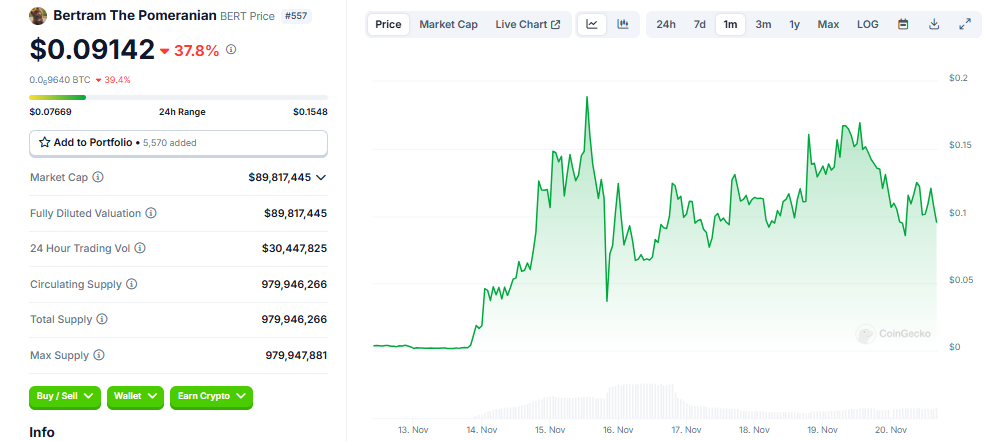Set chart range to Max
This screenshot has width=987, height=441.
click(x=828, y=25)
